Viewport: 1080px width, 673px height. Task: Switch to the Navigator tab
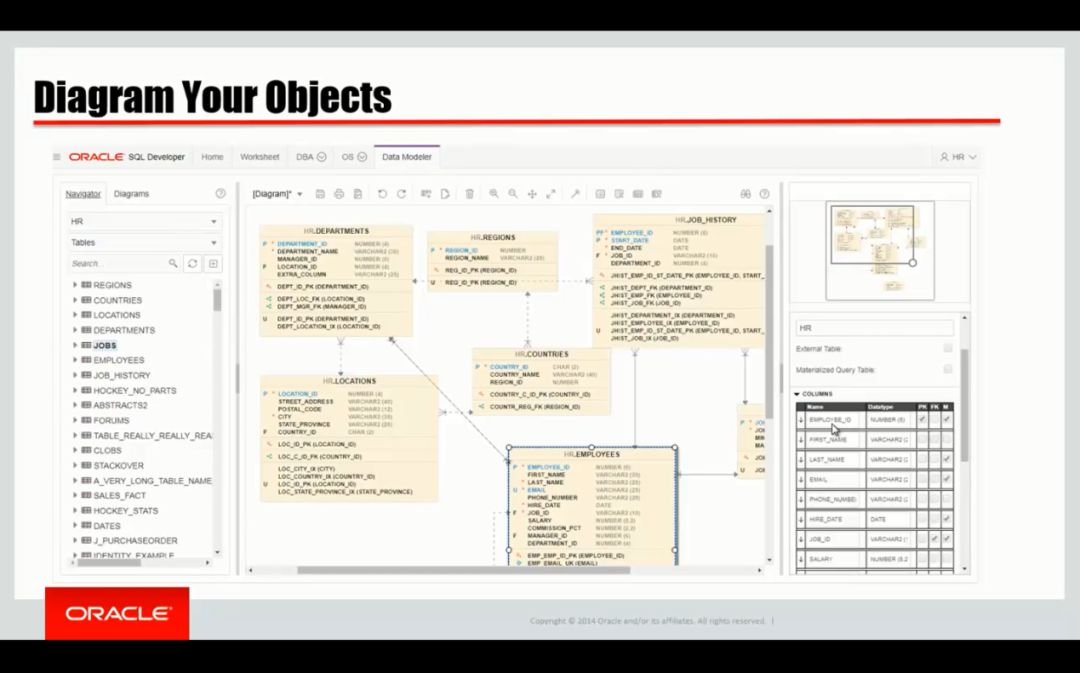click(x=83, y=194)
